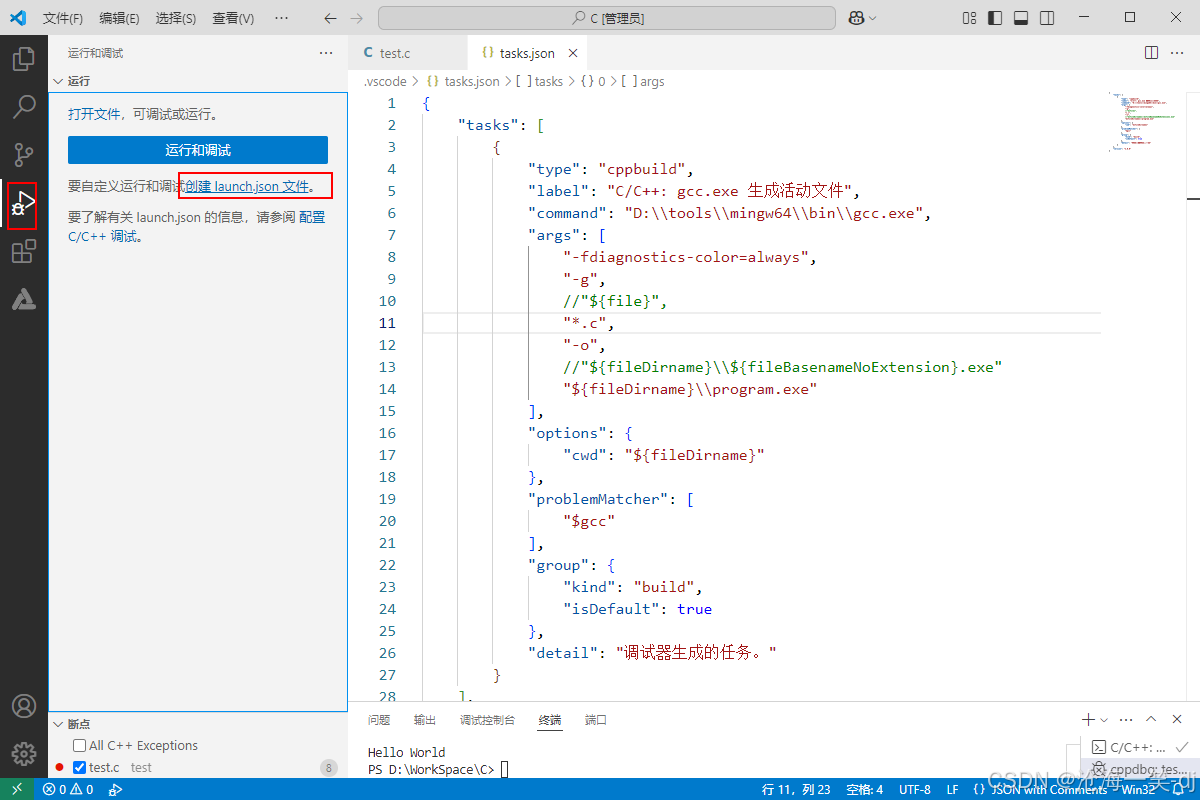Open remote window indicator in status bar
This screenshot has height=800, width=1200.
point(17,789)
